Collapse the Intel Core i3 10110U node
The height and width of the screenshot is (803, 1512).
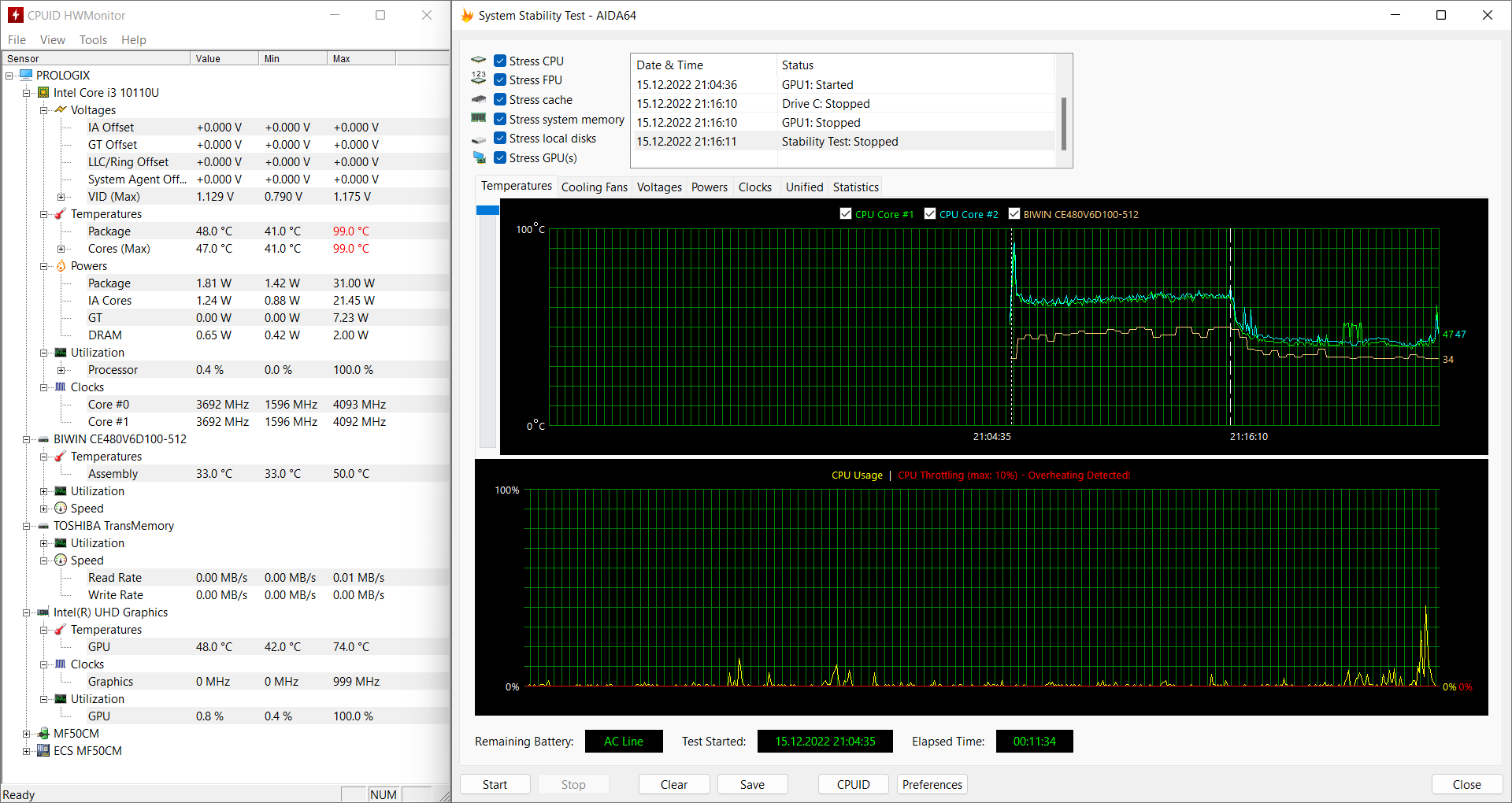pos(27,93)
